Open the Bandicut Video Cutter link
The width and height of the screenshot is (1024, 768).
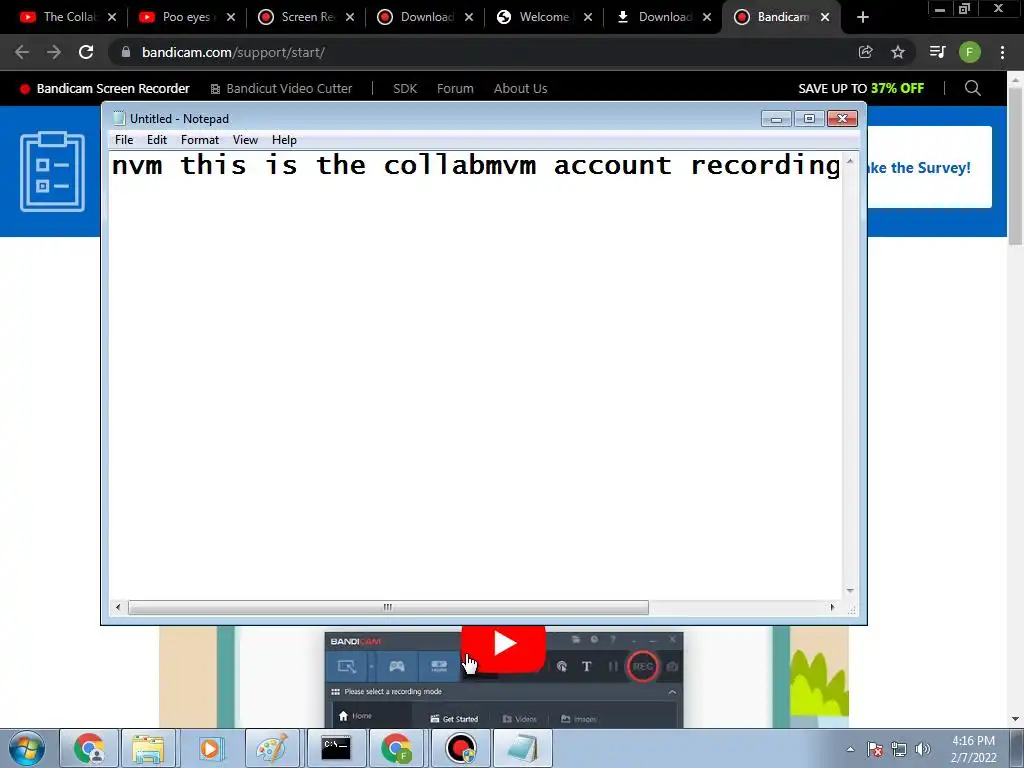[x=281, y=88]
